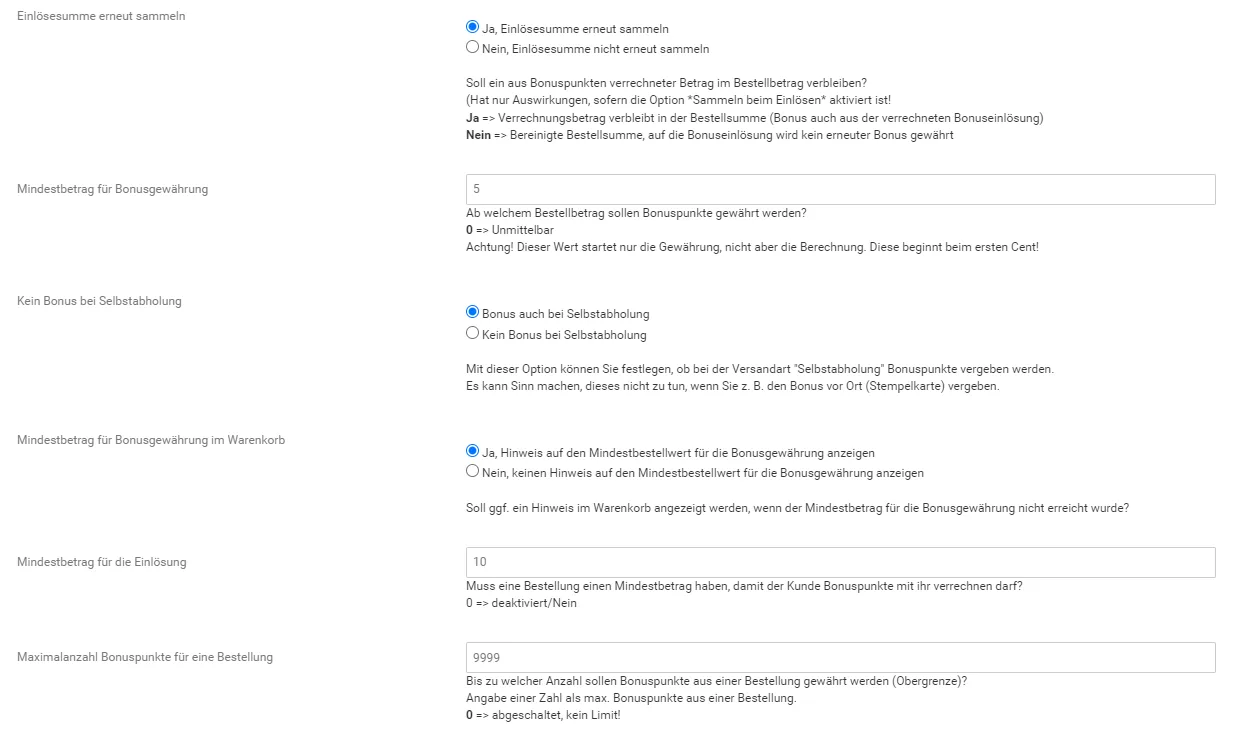Choose 'Nein, Einlösesumme nicht erneut sammeln' option
Image resolution: width=1241 pixels, height=741 pixels.
tap(473, 47)
